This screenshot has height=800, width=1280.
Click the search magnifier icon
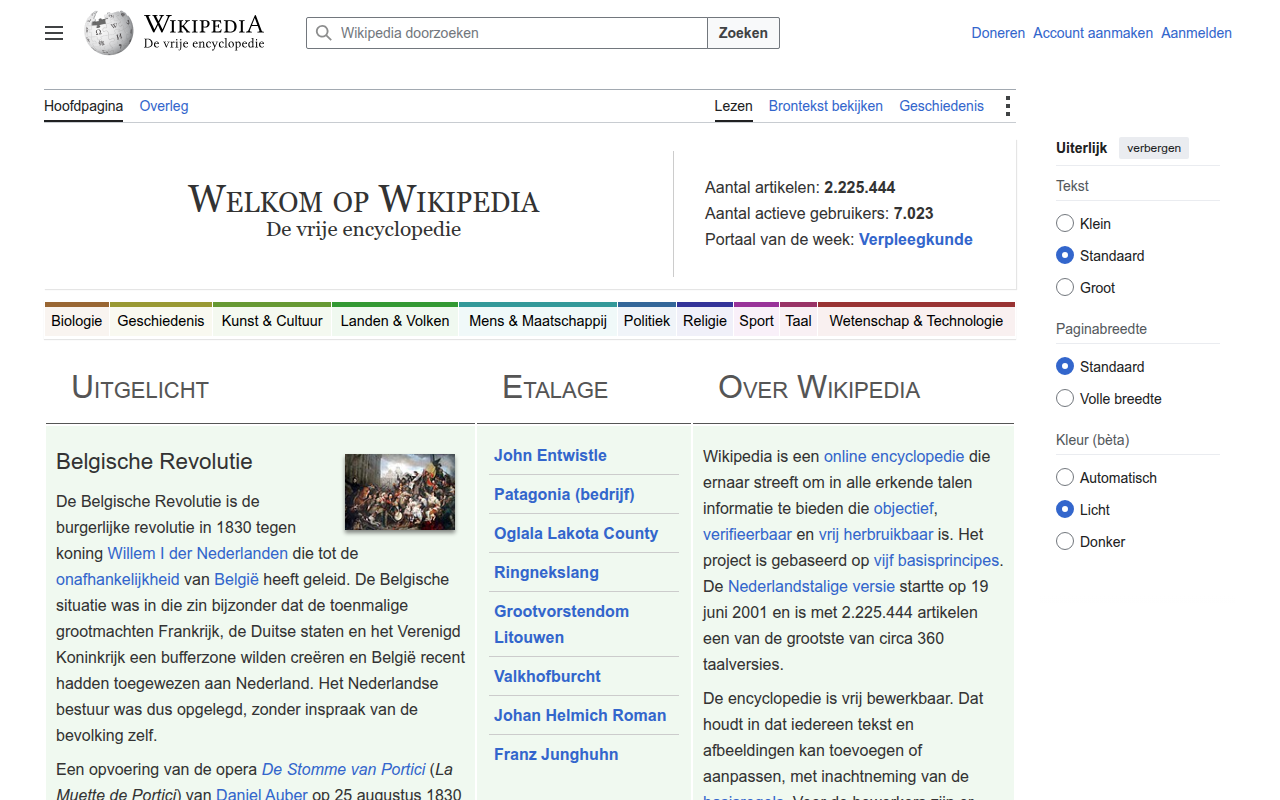point(323,33)
